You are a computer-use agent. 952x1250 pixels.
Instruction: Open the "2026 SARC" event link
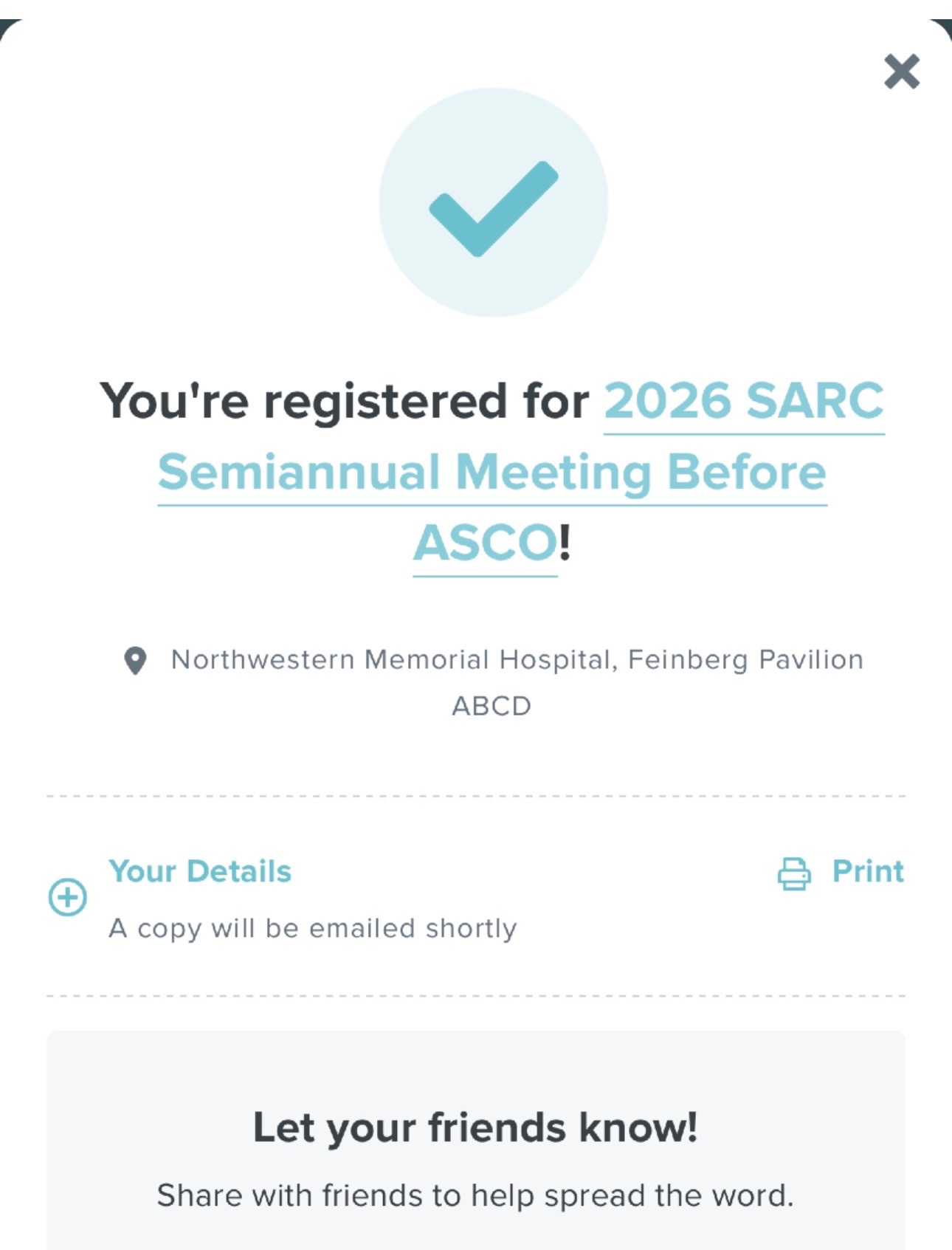pyautogui.click(x=744, y=401)
